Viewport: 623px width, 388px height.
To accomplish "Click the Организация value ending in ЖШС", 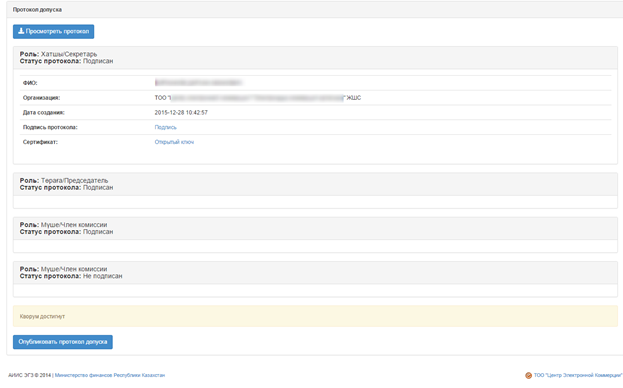I will (x=257, y=98).
